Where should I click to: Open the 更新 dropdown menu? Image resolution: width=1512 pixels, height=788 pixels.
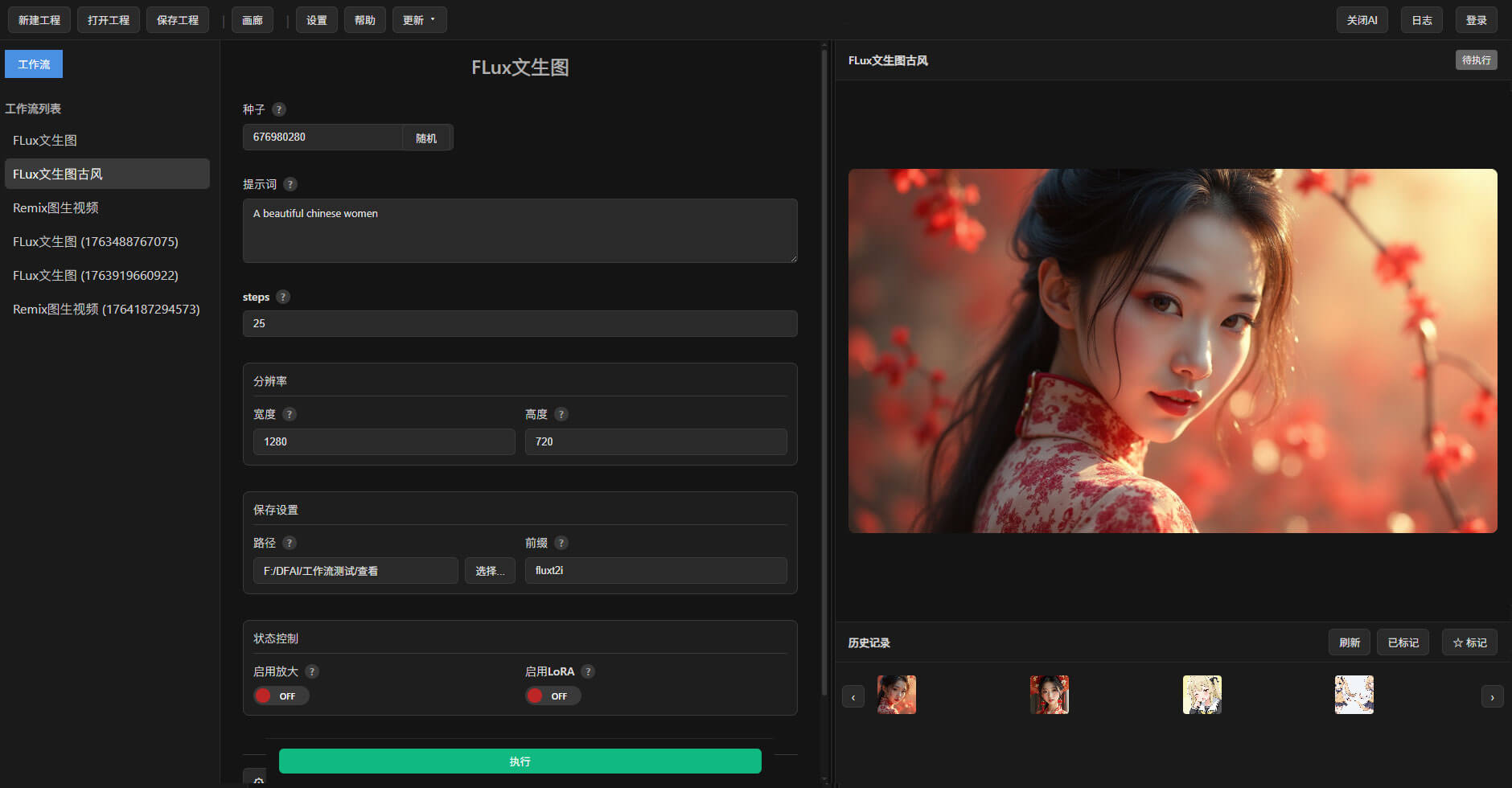[419, 19]
